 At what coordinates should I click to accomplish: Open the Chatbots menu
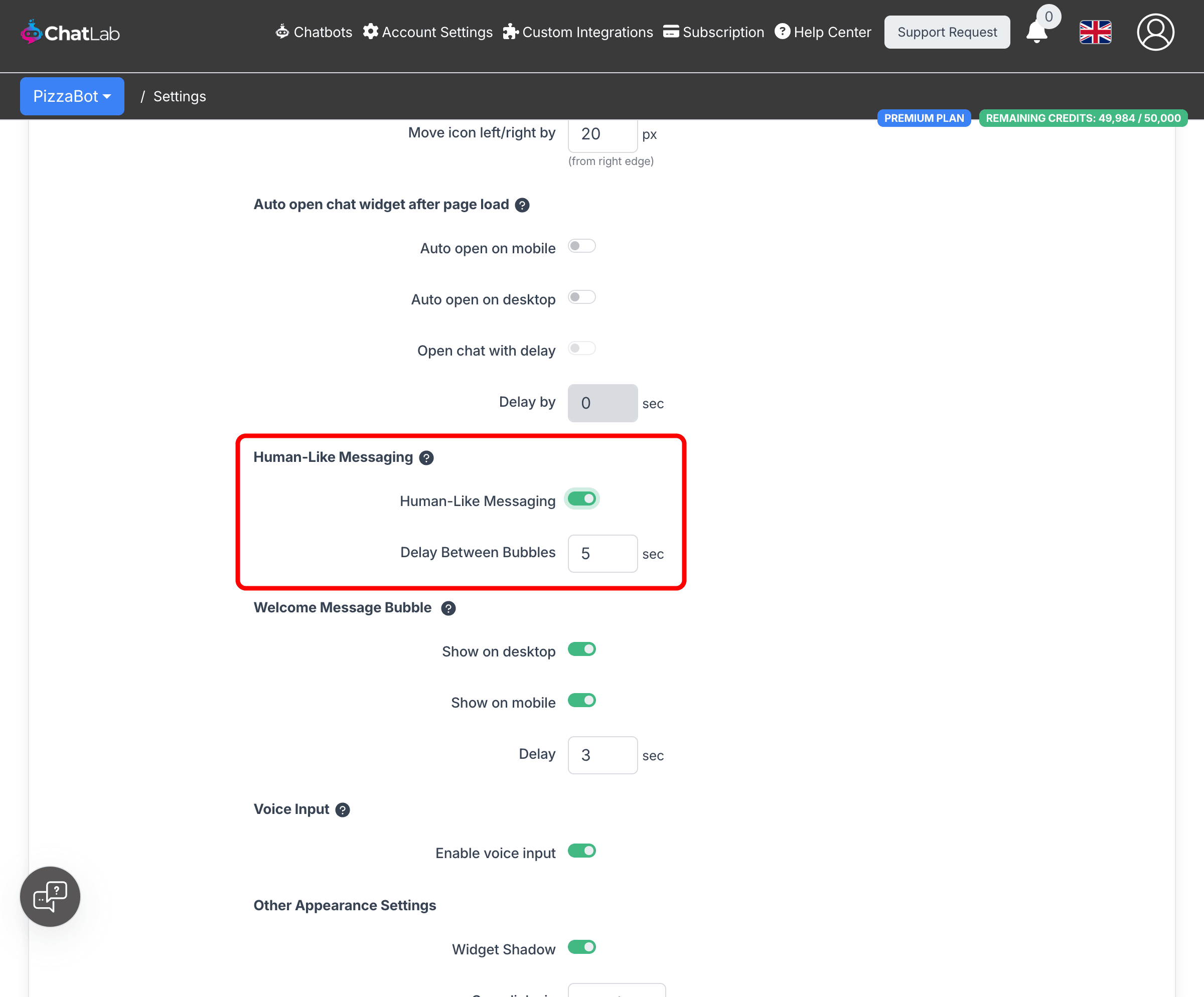point(314,32)
